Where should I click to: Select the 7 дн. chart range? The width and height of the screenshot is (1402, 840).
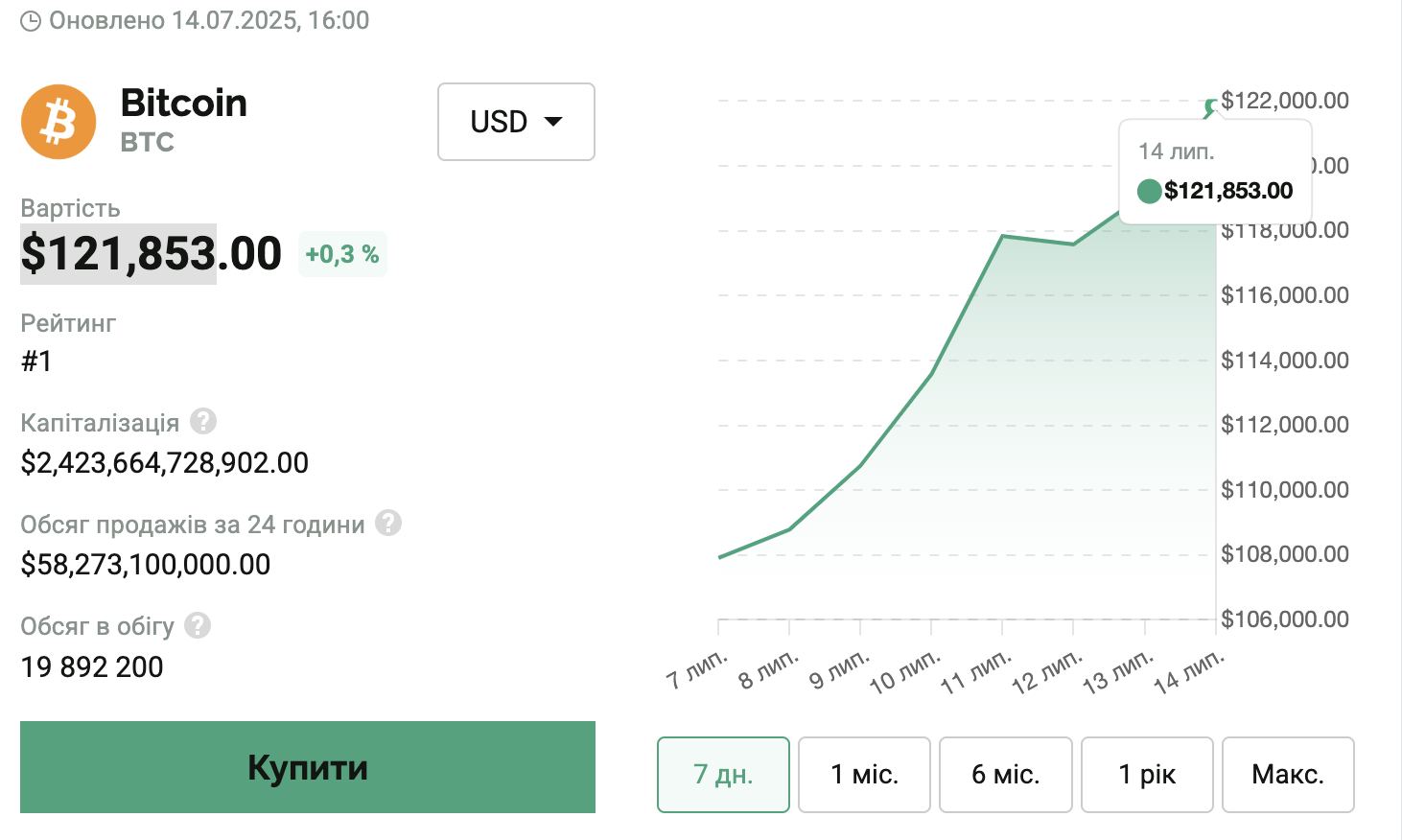[723, 774]
